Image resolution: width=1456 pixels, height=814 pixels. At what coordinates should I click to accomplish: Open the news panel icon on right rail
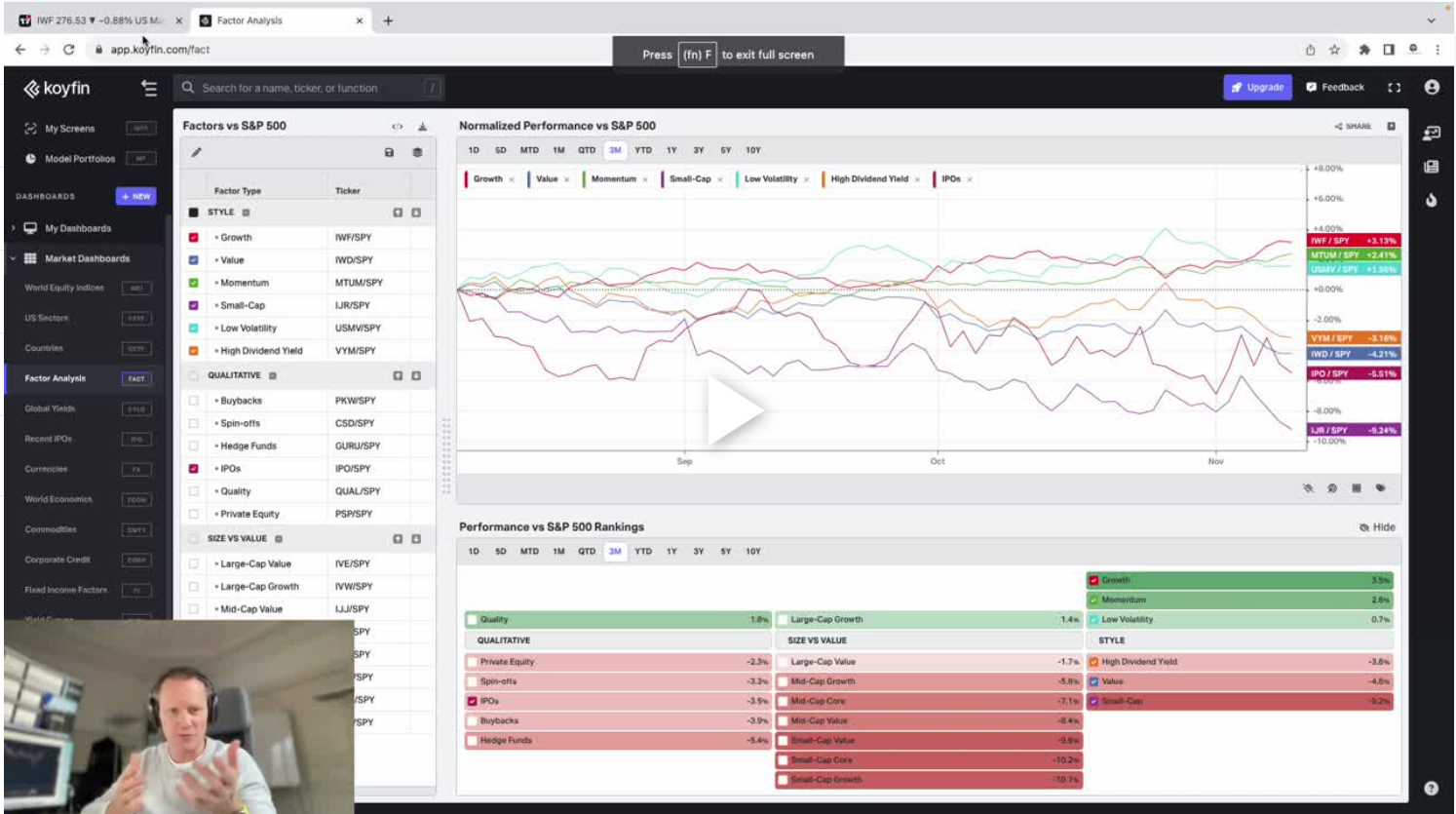pyautogui.click(x=1431, y=167)
